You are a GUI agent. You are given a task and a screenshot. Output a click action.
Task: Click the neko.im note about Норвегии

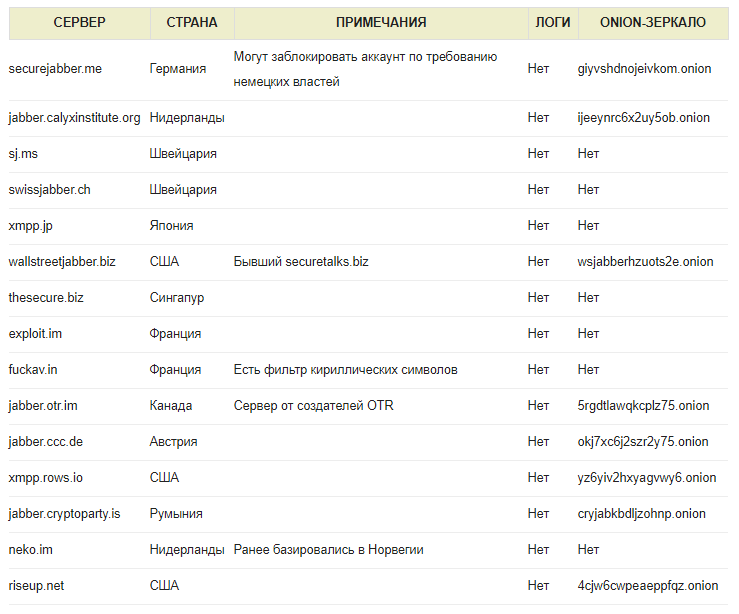[328, 549]
